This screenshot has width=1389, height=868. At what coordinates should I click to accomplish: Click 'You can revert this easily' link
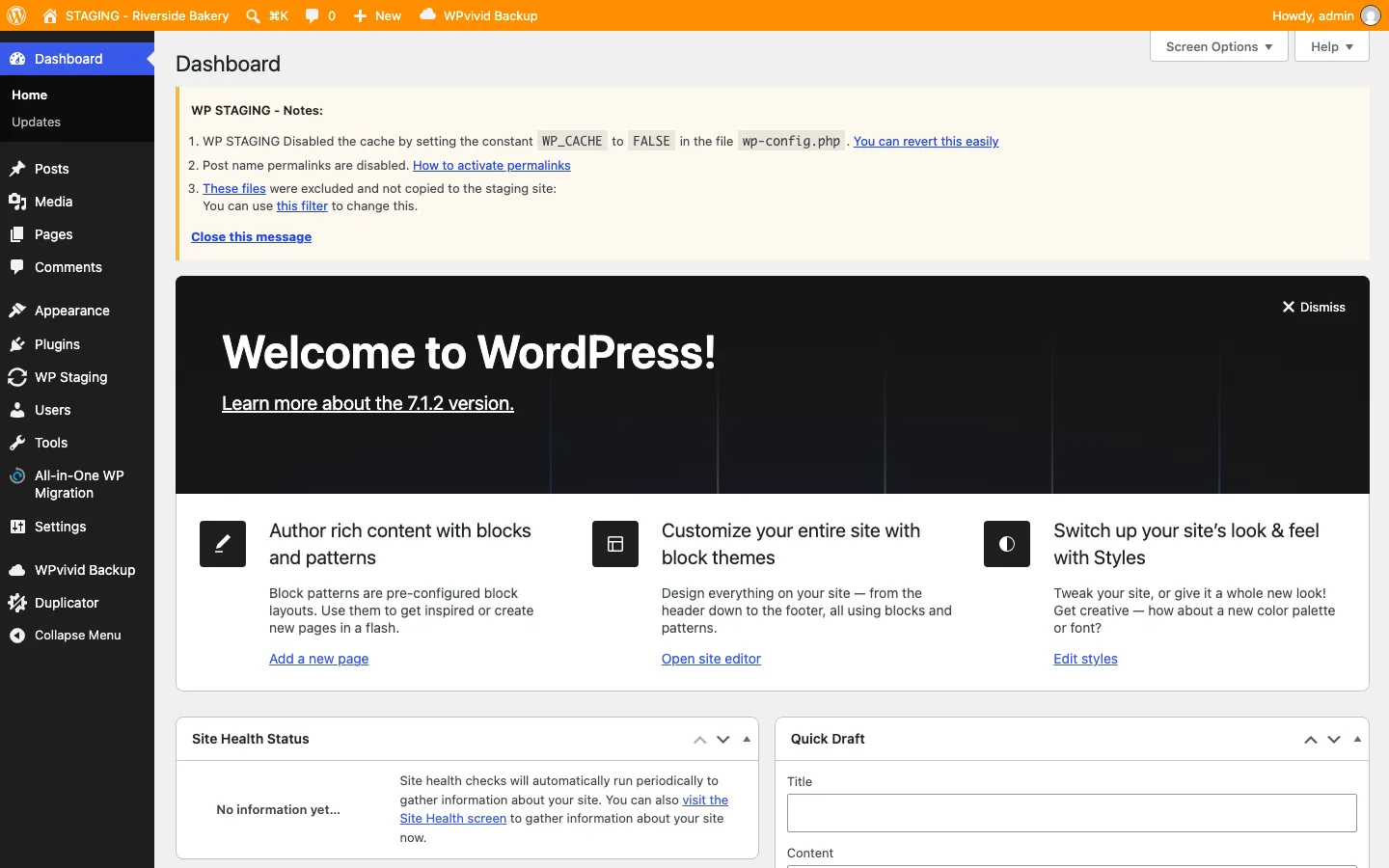[926, 142]
